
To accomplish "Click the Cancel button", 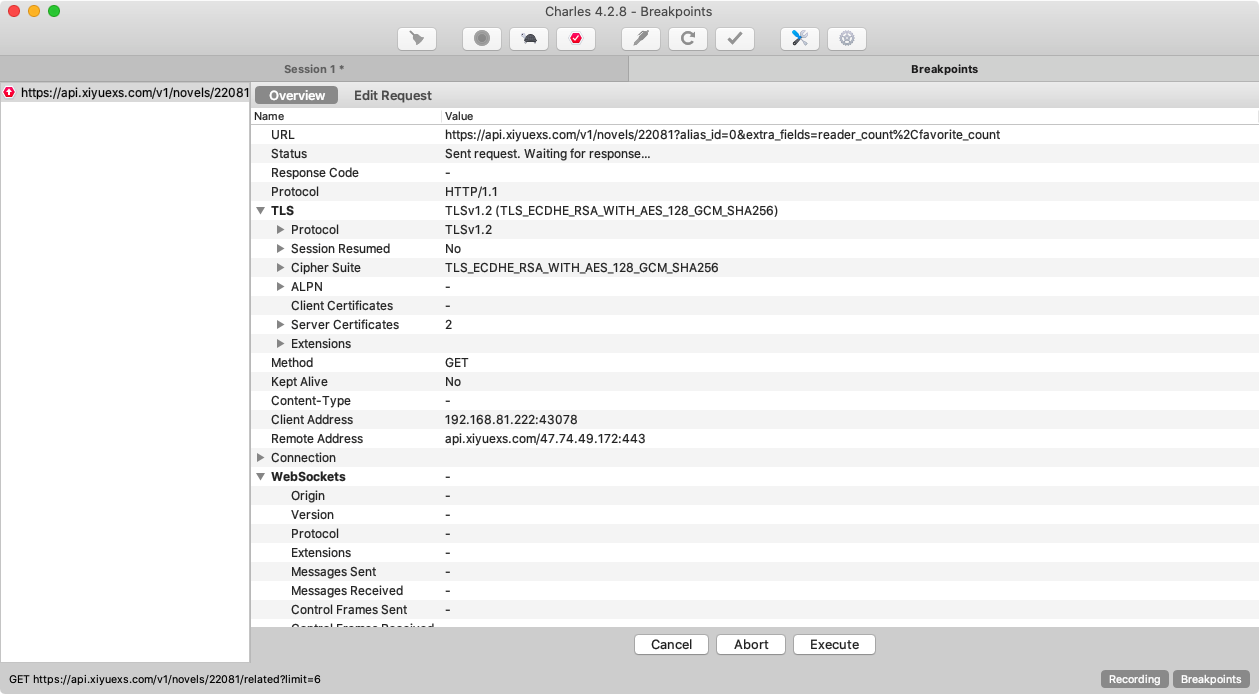I will click(x=672, y=644).
